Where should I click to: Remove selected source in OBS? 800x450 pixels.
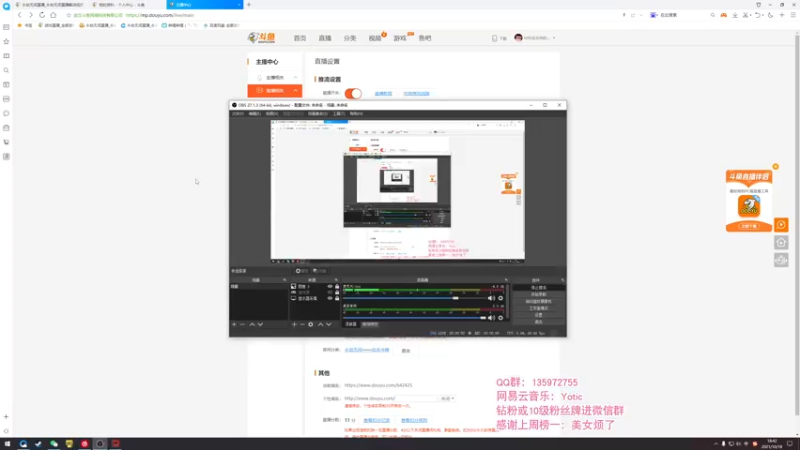(x=302, y=324)
